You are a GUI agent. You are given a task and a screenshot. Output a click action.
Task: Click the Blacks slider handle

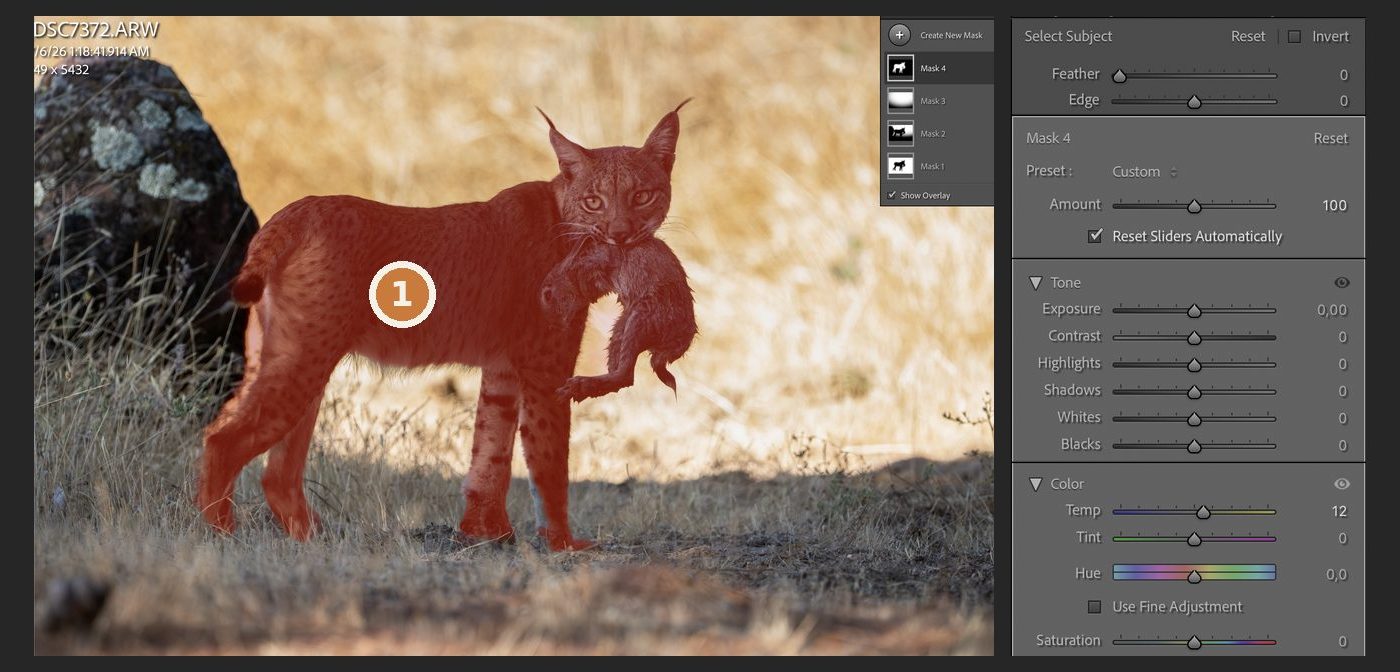tap(1194, 446)
